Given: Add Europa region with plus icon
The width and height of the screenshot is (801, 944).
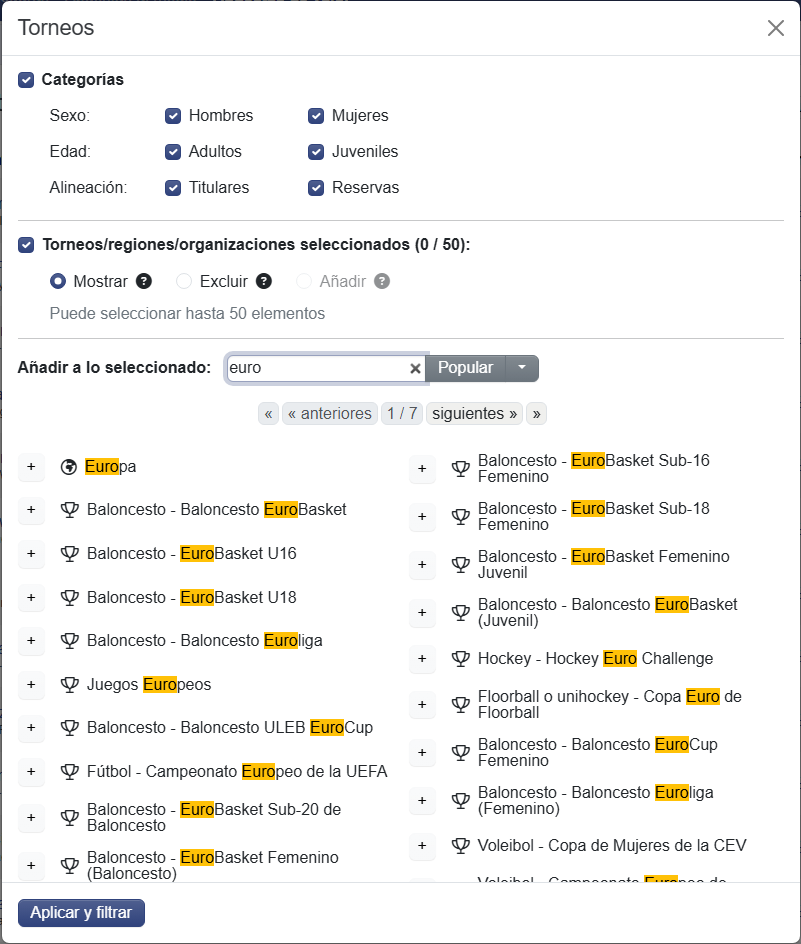Looking at the screenshot, I should pos(31,467).
